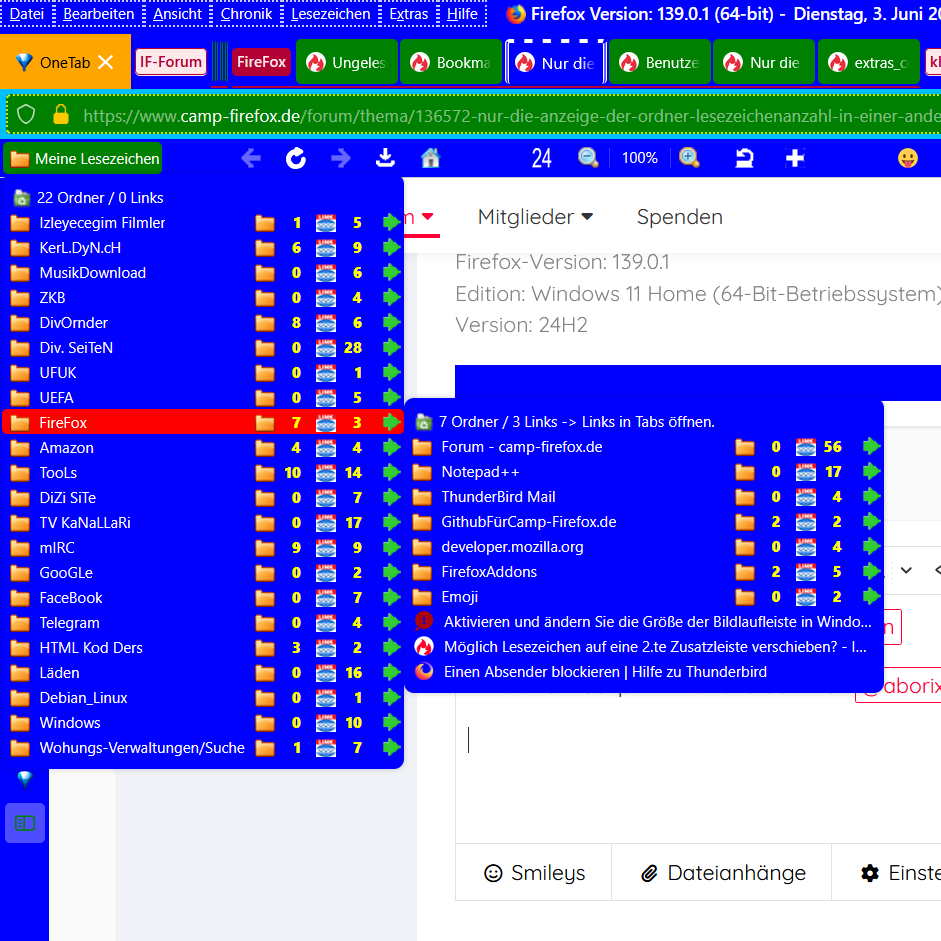Click the white plus toolbar icon
This screenshot has width=941, height=941.
795,158
